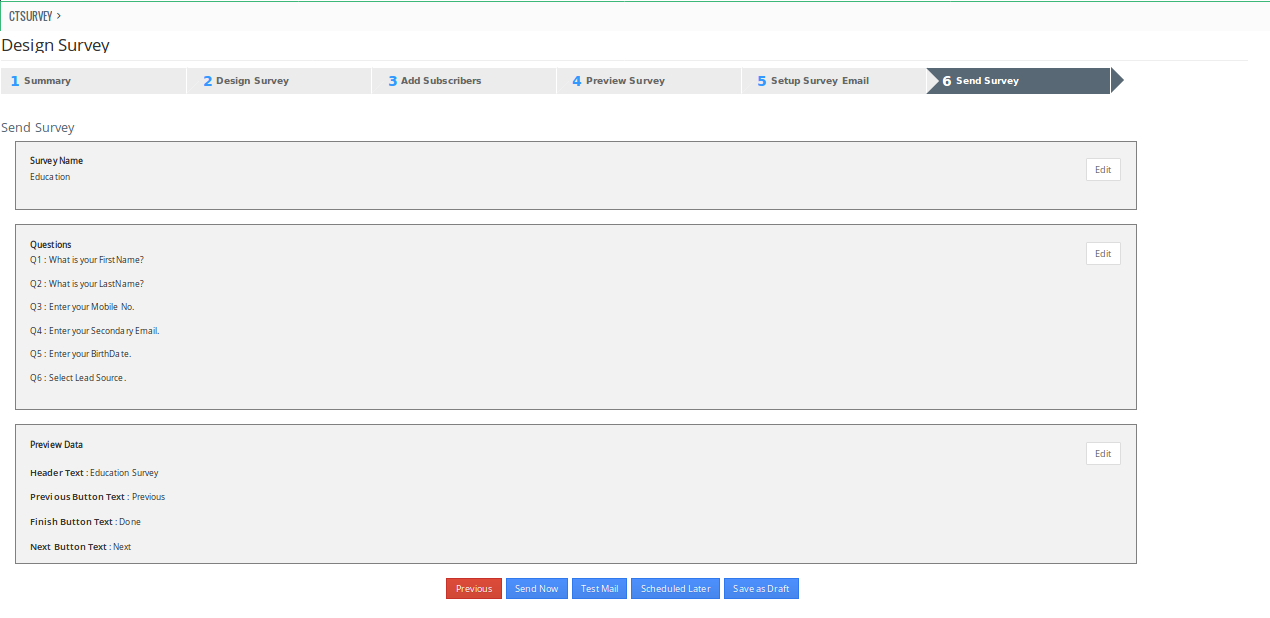Click the Previous Button Text line
Viewport: 1270px width, 618px height.
click(98, 497)
